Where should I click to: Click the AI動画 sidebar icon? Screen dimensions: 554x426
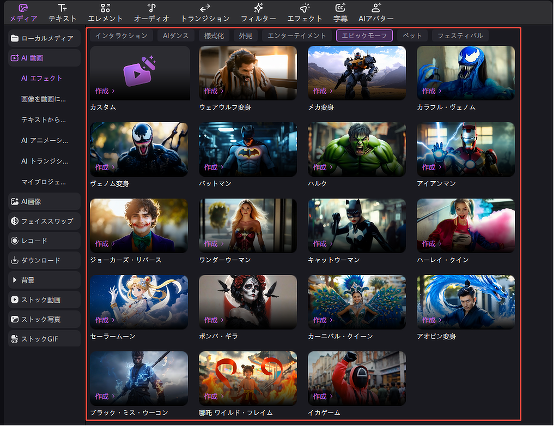pyautogui.click(x=14, y=58)
